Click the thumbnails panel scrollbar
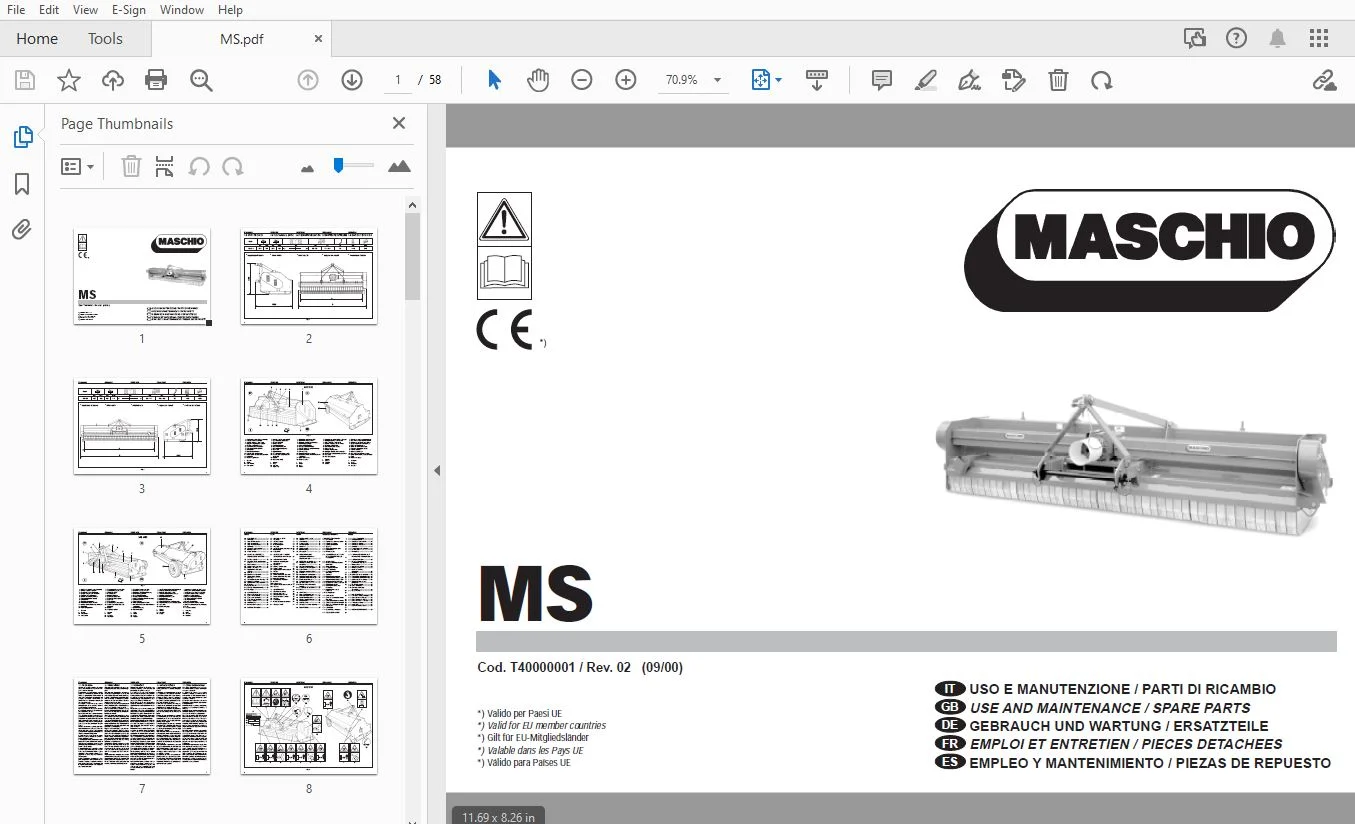This screenshot has height=824, width=1355. click(412, 257)
